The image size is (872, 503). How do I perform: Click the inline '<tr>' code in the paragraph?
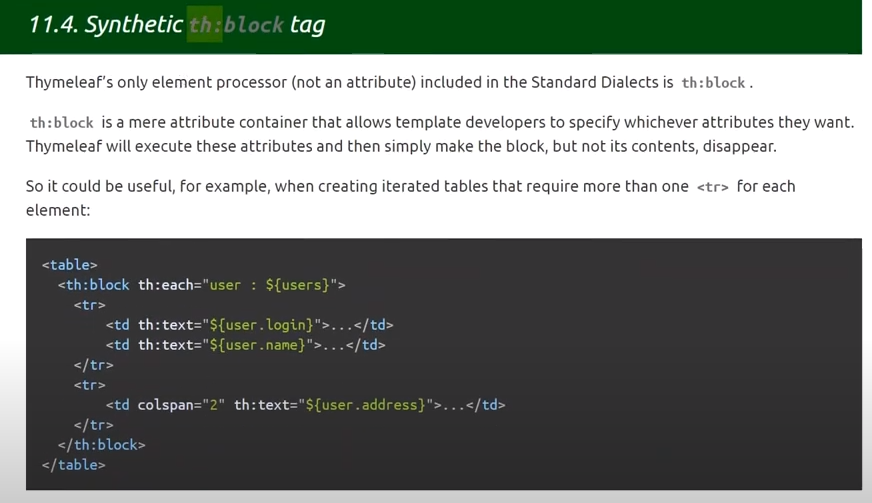click(x=712, y=187)
